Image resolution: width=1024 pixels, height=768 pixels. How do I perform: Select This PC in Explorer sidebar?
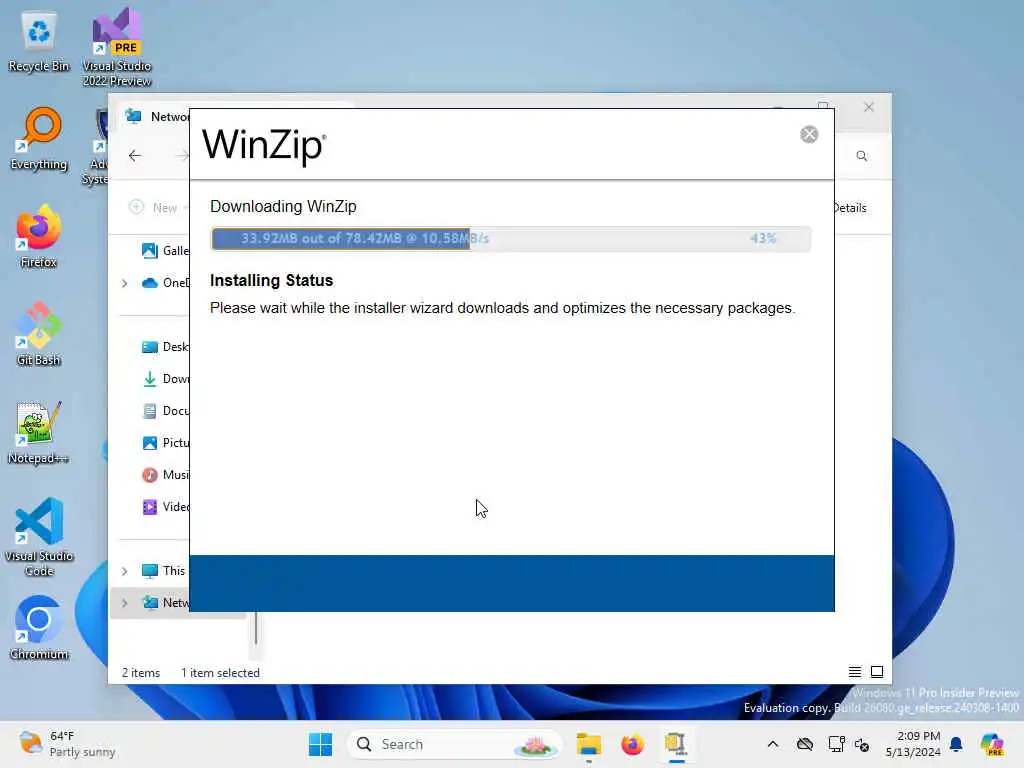click(164, 571)
